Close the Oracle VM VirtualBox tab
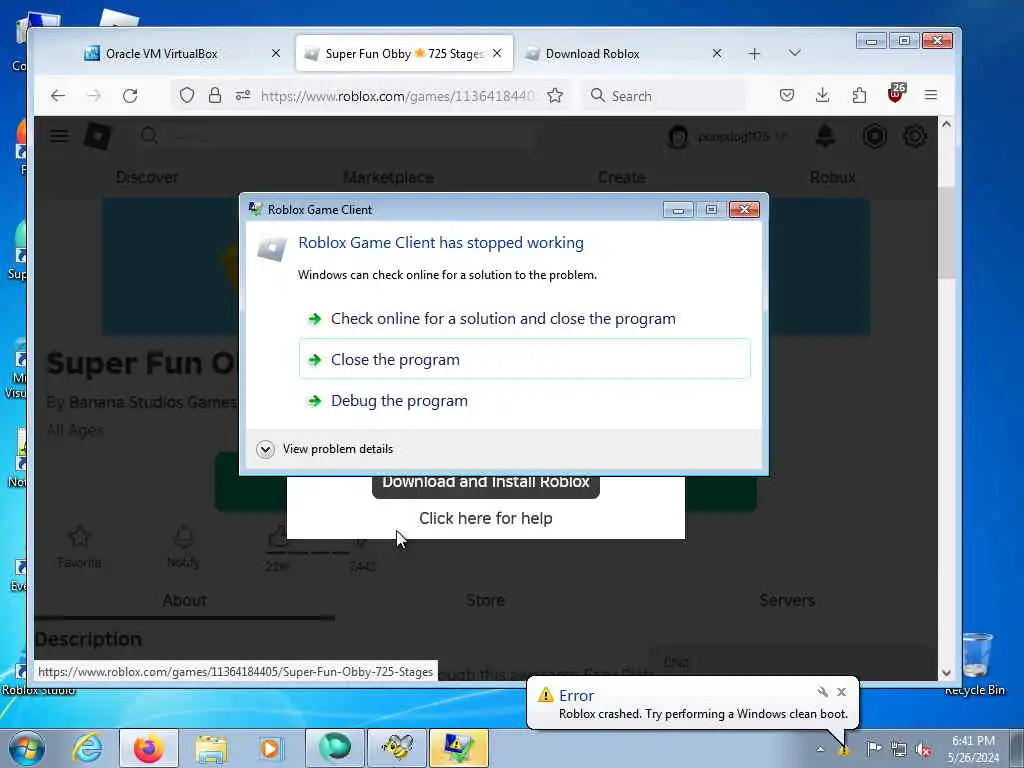The height and width of the screenshot is (768, 1024). [276, 54]
